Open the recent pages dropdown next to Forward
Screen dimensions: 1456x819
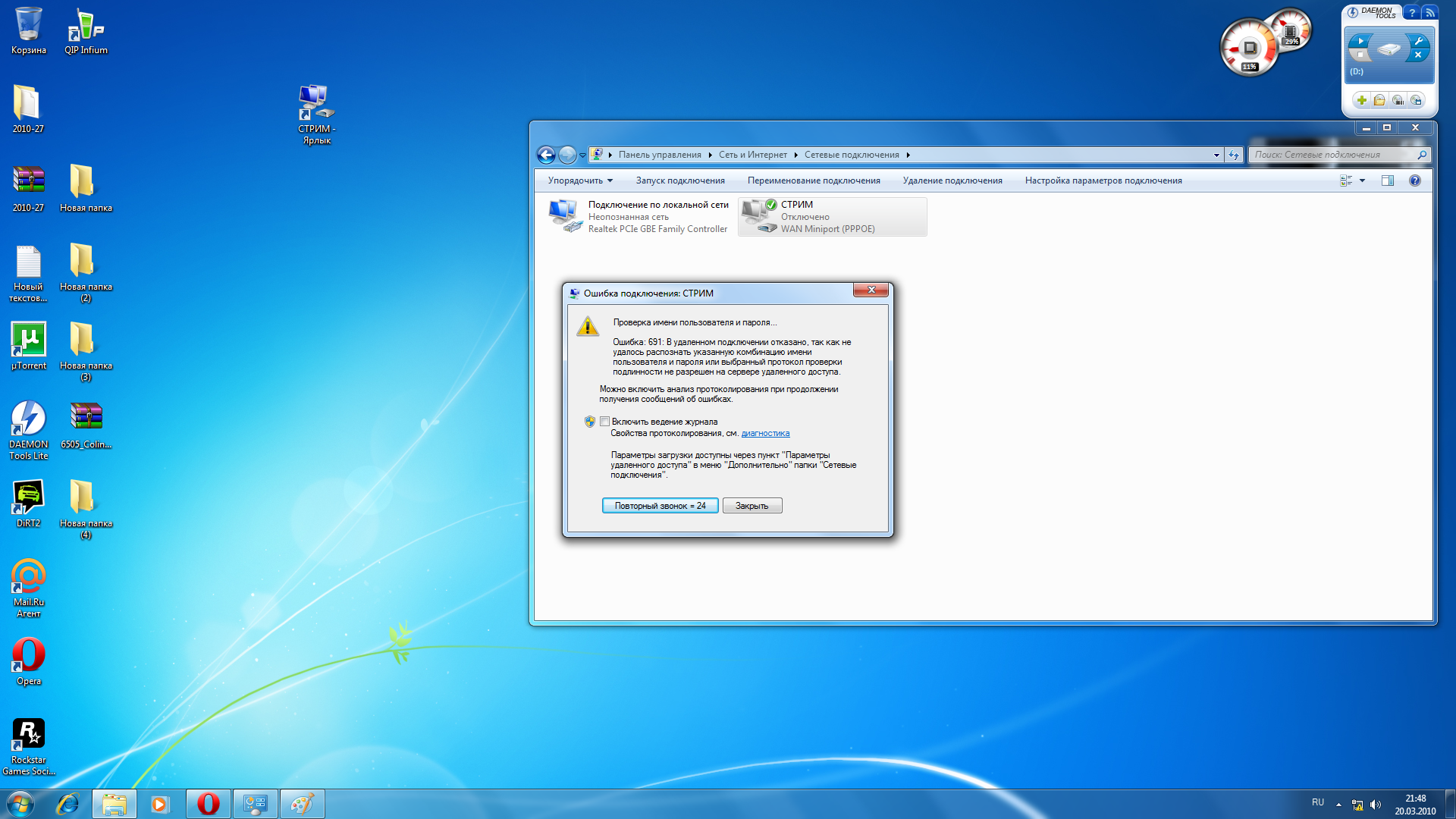click(x=582, y=155)
